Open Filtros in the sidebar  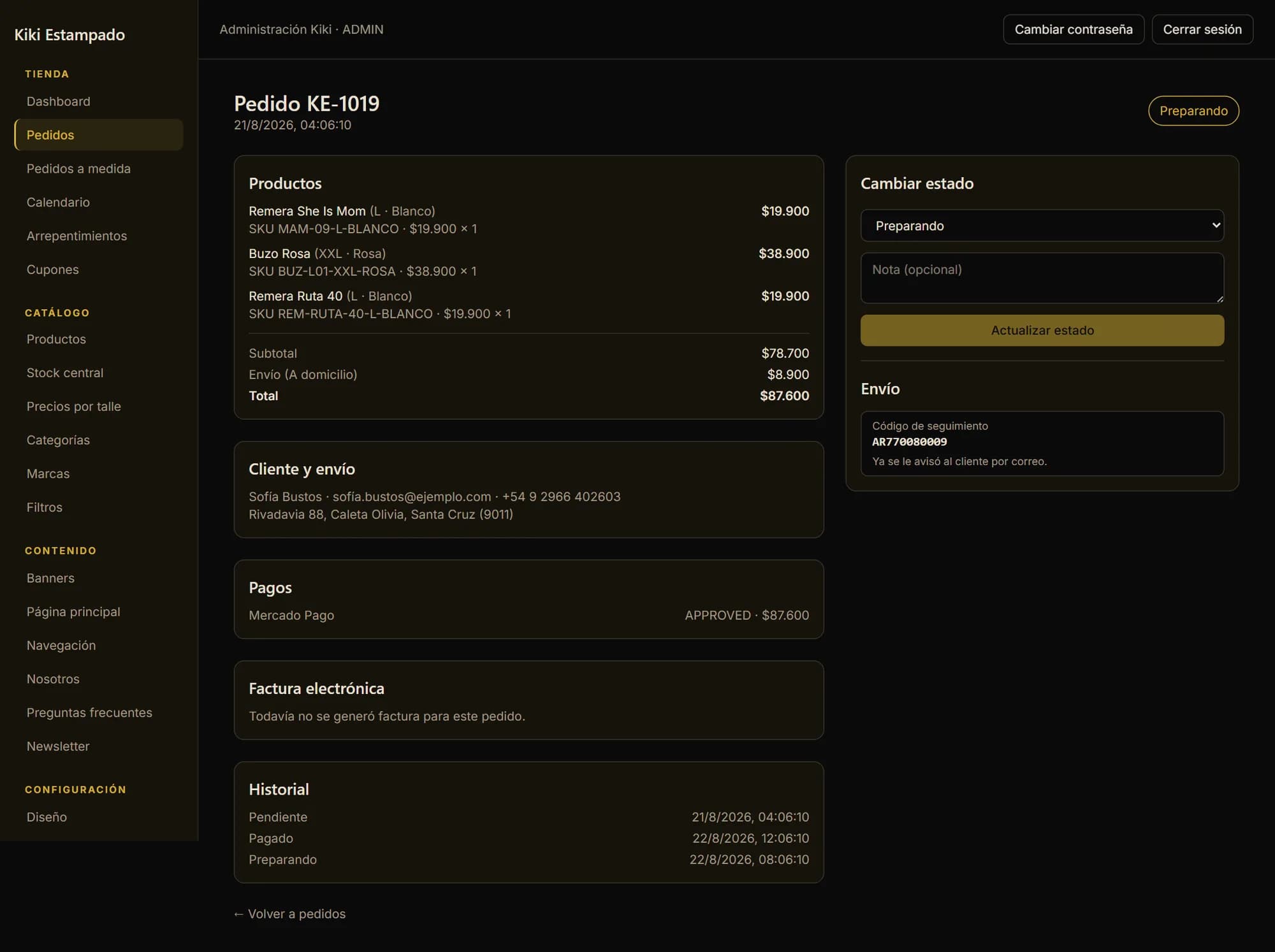tap(98, 507)
